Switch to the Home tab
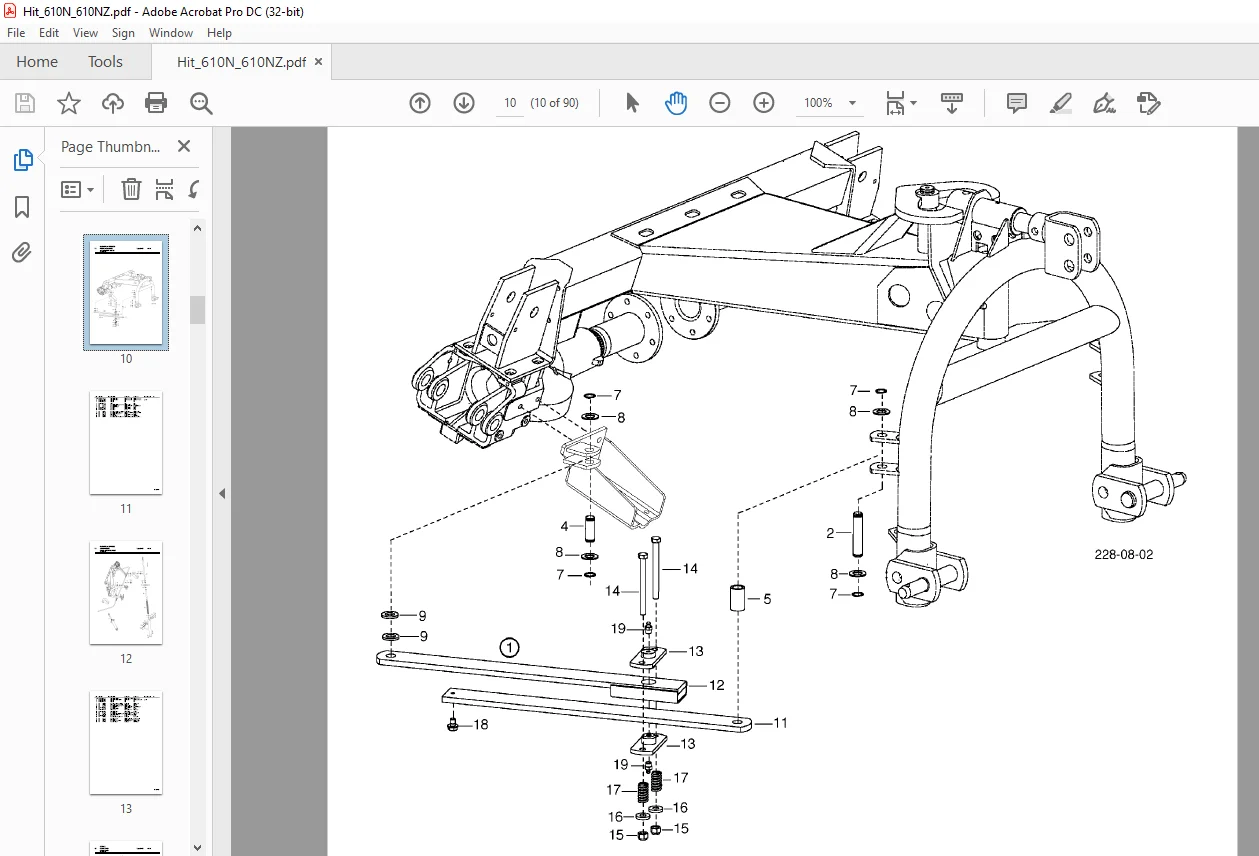Image resolution: width=1259 pixels, height=856 pixels. click(x=37, y=62)
